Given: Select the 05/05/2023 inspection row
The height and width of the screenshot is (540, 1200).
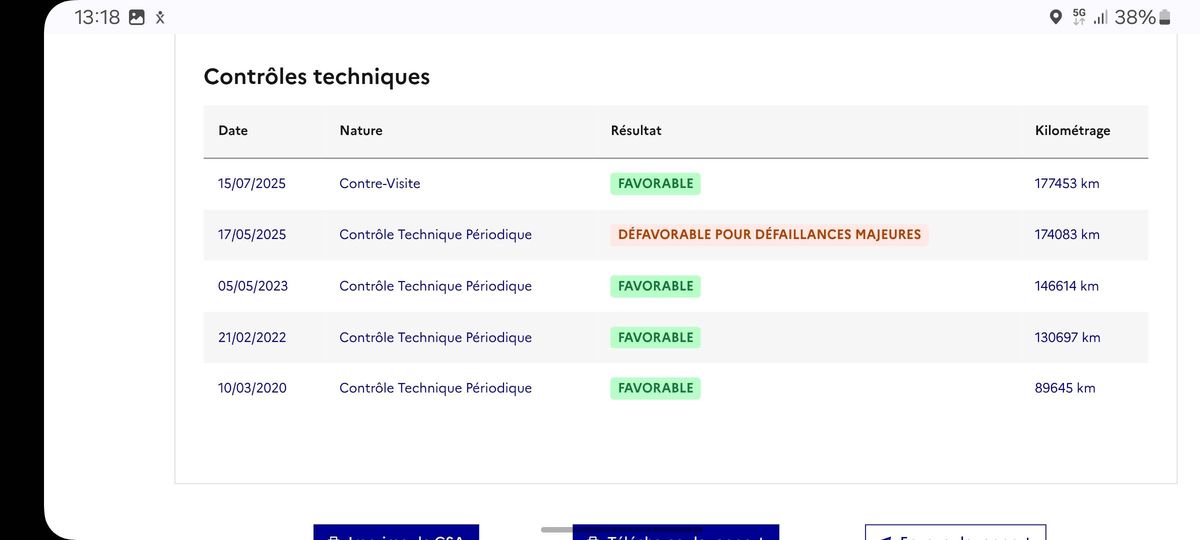Looking at the screenshot, I should (676, 286).
